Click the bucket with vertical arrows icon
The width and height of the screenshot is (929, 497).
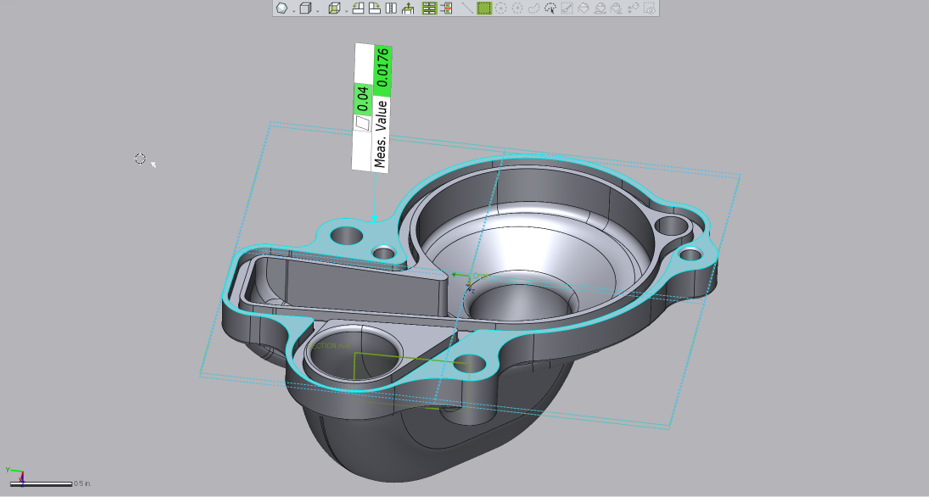pyautogui.click(x=633, y=8)
